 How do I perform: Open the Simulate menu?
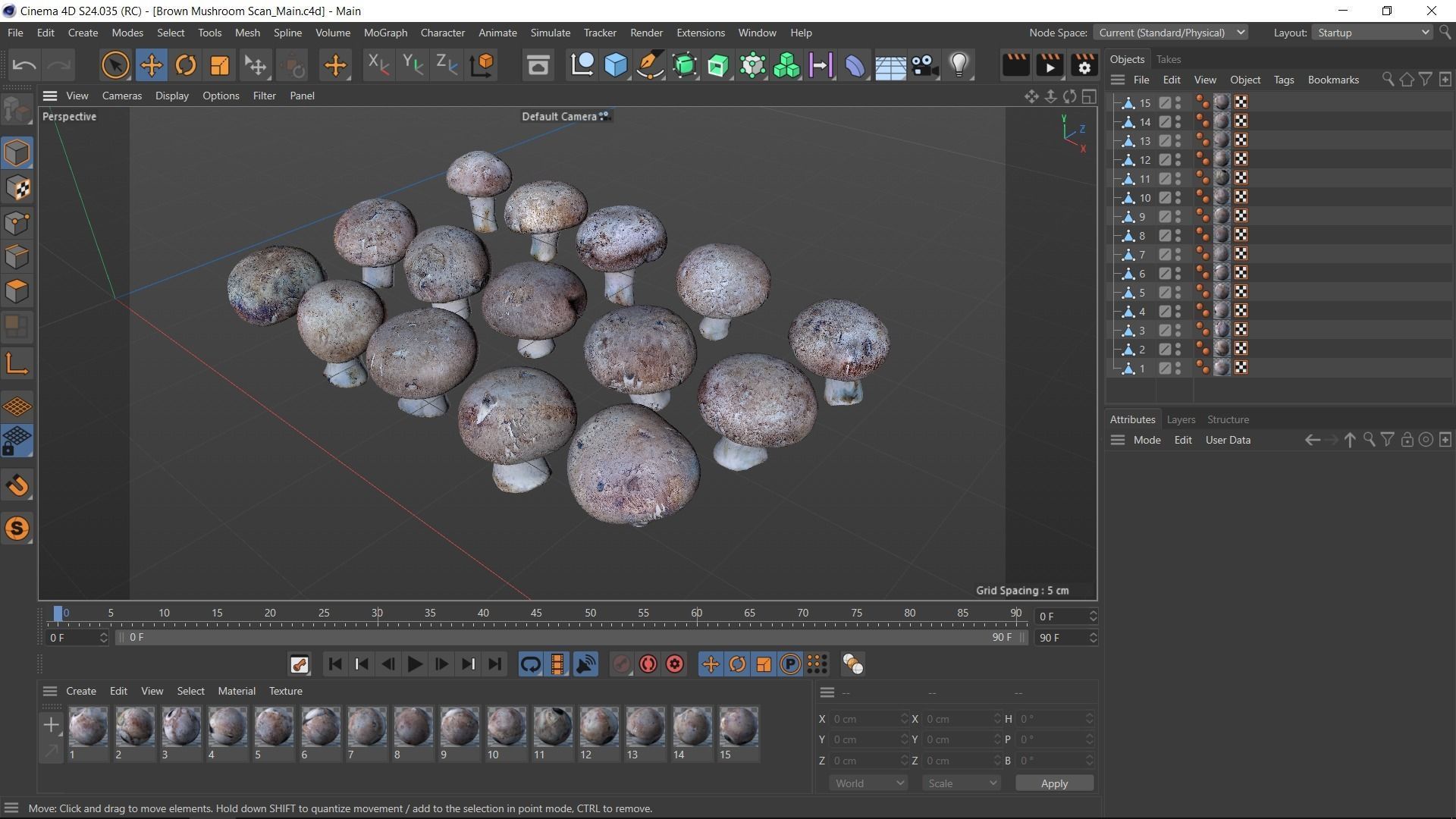pyautogui.click(x=550, y=33)
